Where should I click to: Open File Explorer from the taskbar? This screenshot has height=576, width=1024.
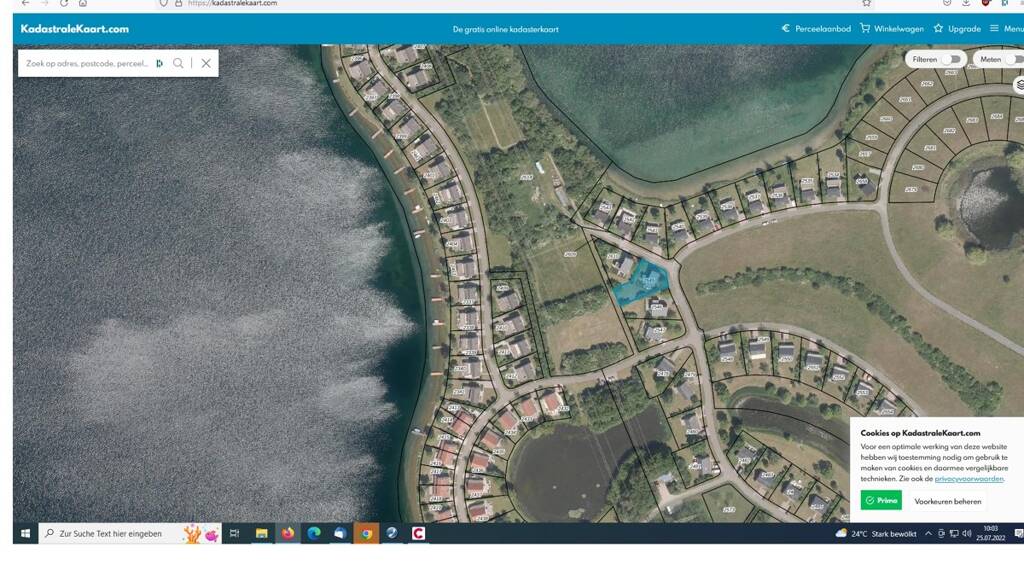(262, 533)
